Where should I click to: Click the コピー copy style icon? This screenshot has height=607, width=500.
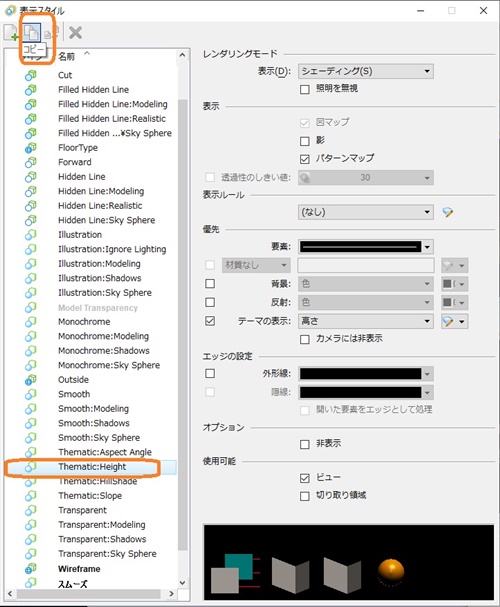(x=31, y=33)
